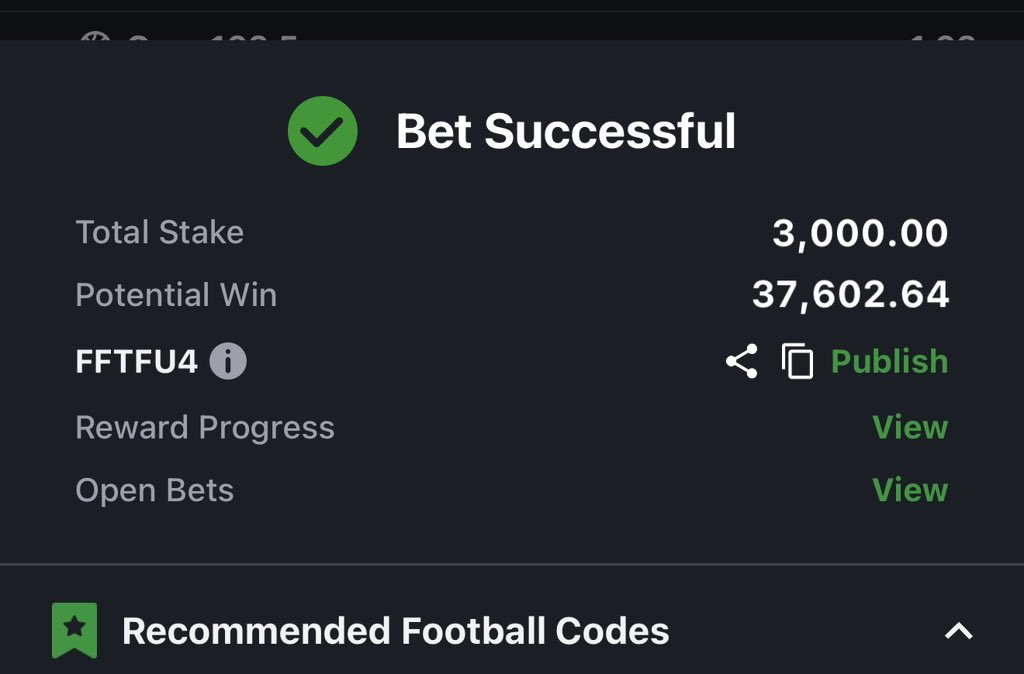Click the green success checkmark icon
This screenshot has height=674, width=1024.
[322, 131]
